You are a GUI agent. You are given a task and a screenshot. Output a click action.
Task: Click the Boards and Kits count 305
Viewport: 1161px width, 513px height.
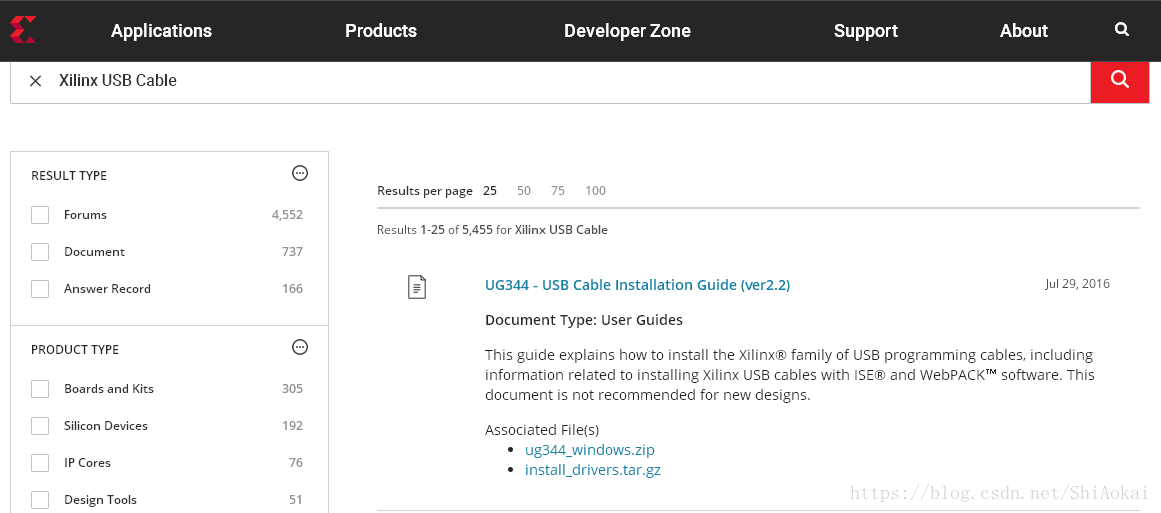(x=292, y=389)
